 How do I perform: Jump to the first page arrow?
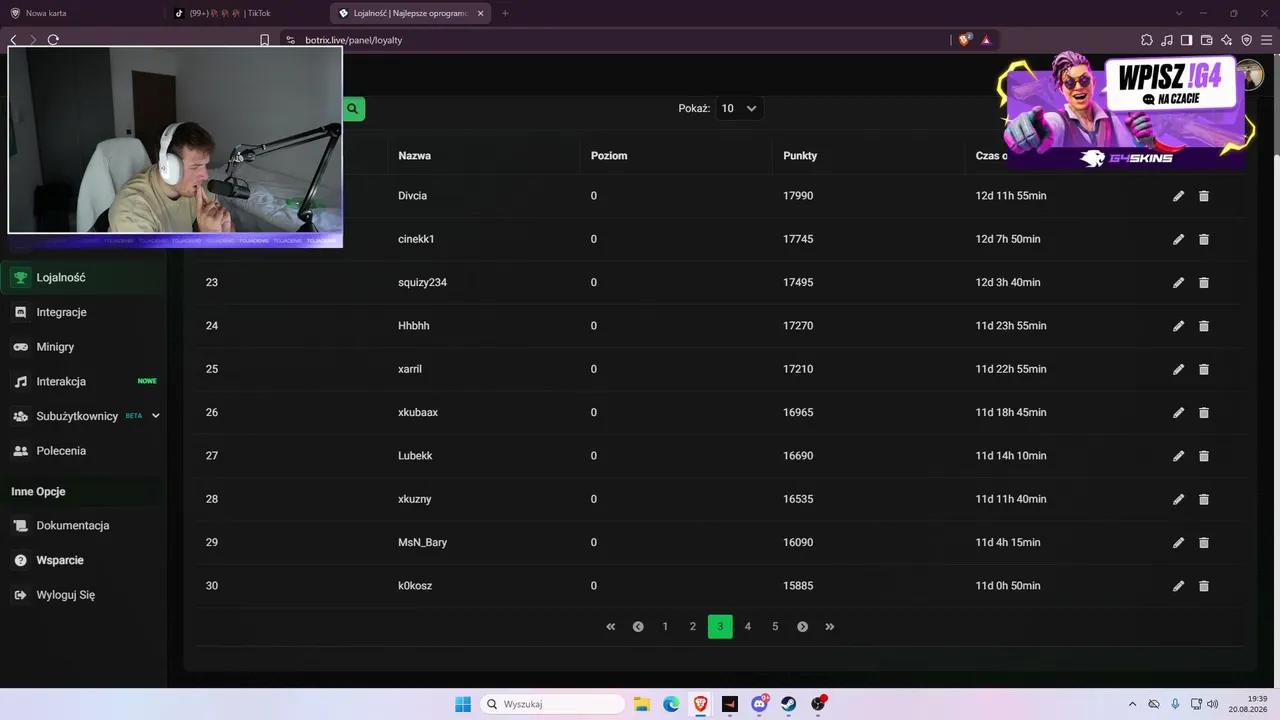610,627
